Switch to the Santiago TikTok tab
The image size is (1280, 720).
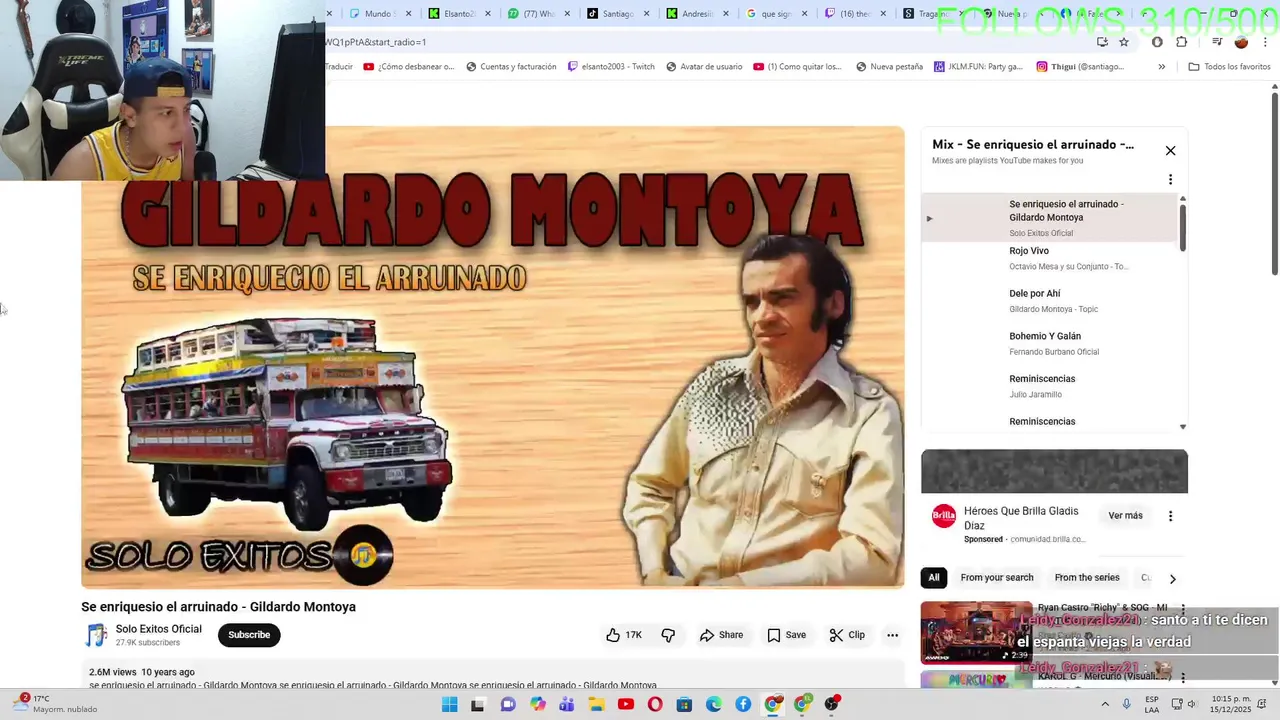[x=618, y=14]
